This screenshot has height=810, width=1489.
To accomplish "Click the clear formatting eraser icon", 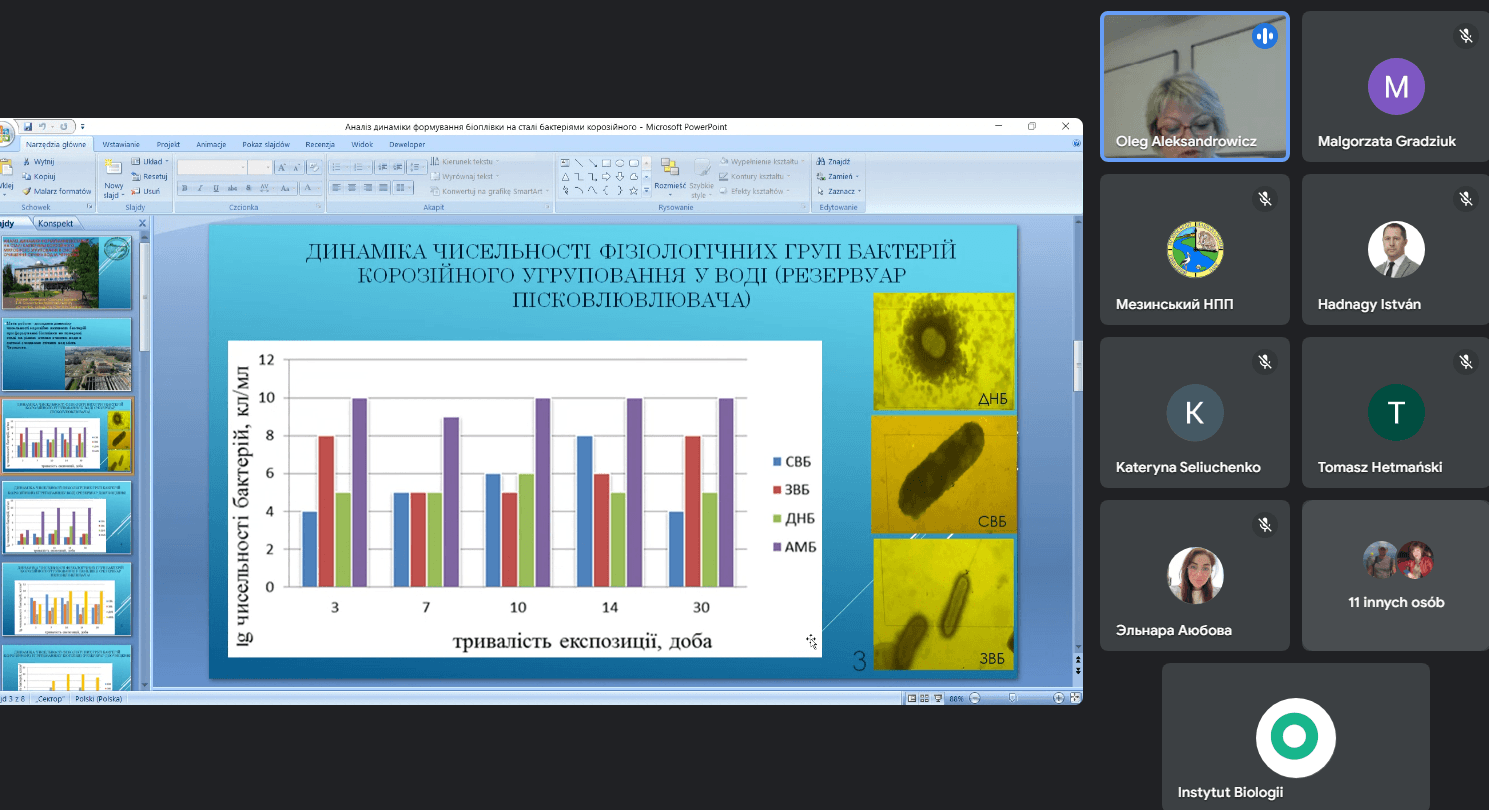I will 314,167.
